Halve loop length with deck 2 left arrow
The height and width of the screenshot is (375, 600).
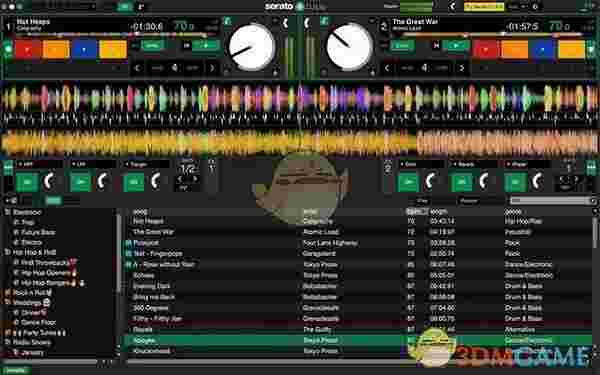point(387,68)
